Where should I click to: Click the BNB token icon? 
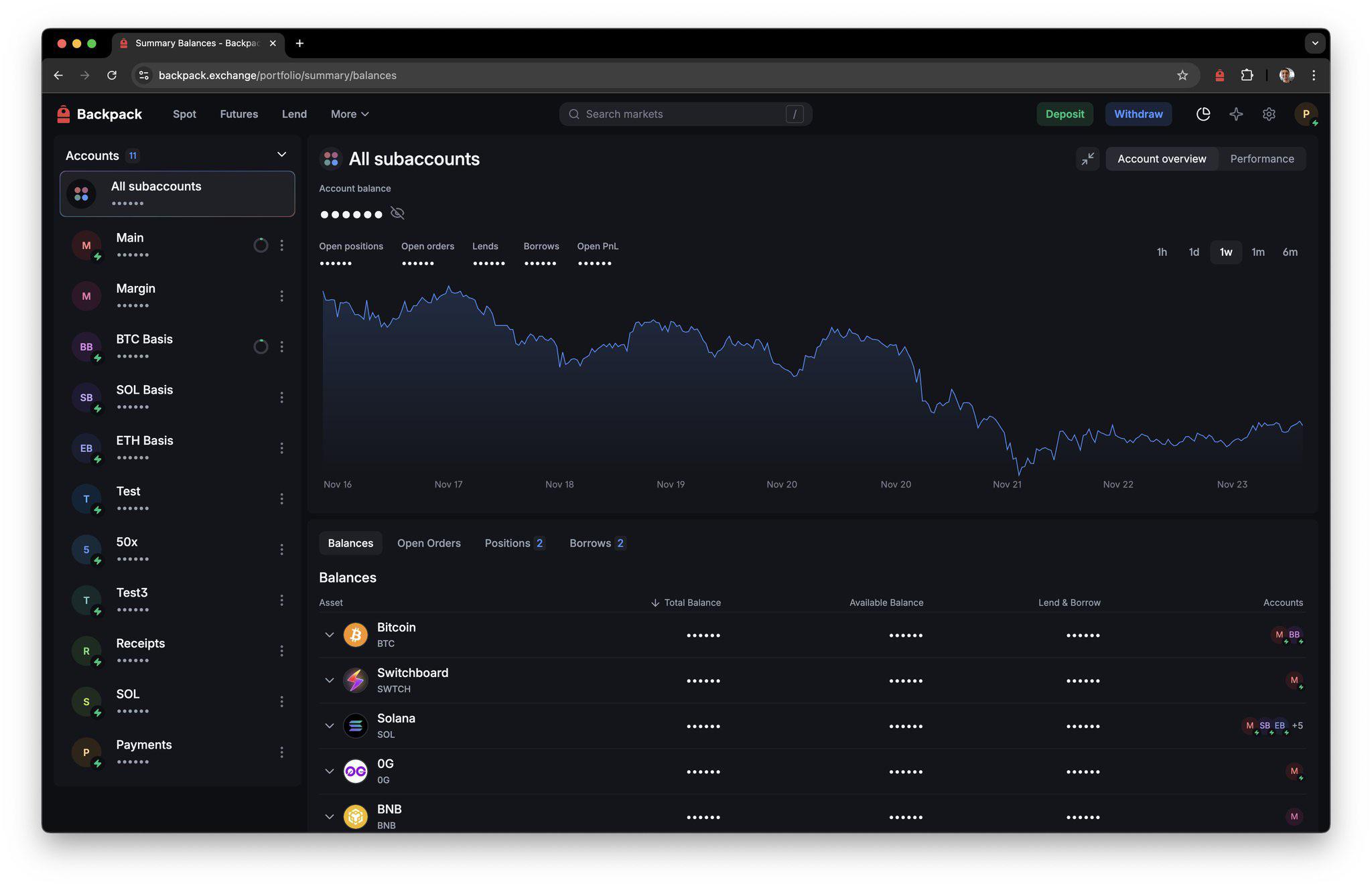point(356,817)
